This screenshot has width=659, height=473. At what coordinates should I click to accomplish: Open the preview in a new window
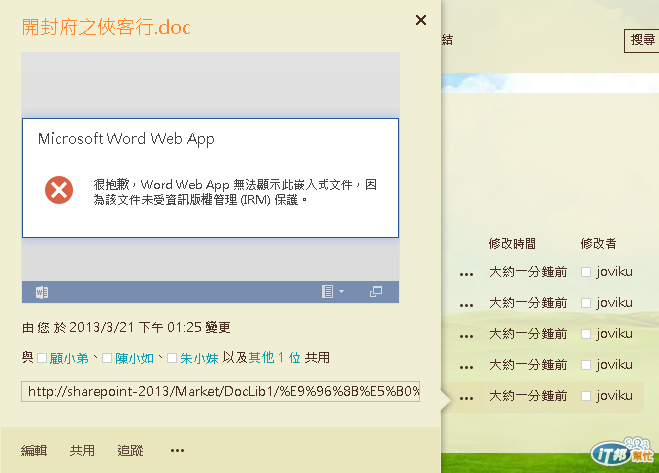coord(376,291)
